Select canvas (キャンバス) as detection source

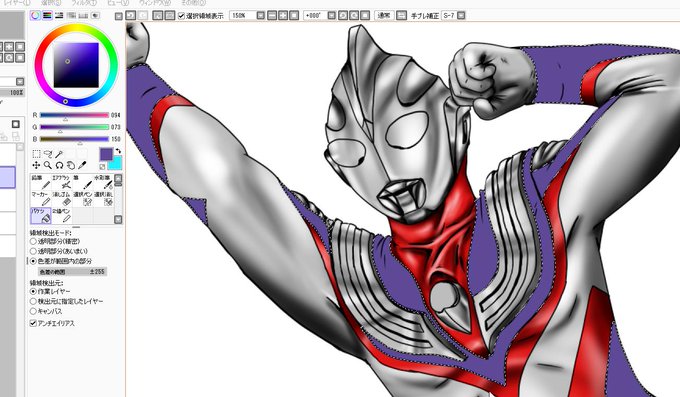tap(33, 311)
